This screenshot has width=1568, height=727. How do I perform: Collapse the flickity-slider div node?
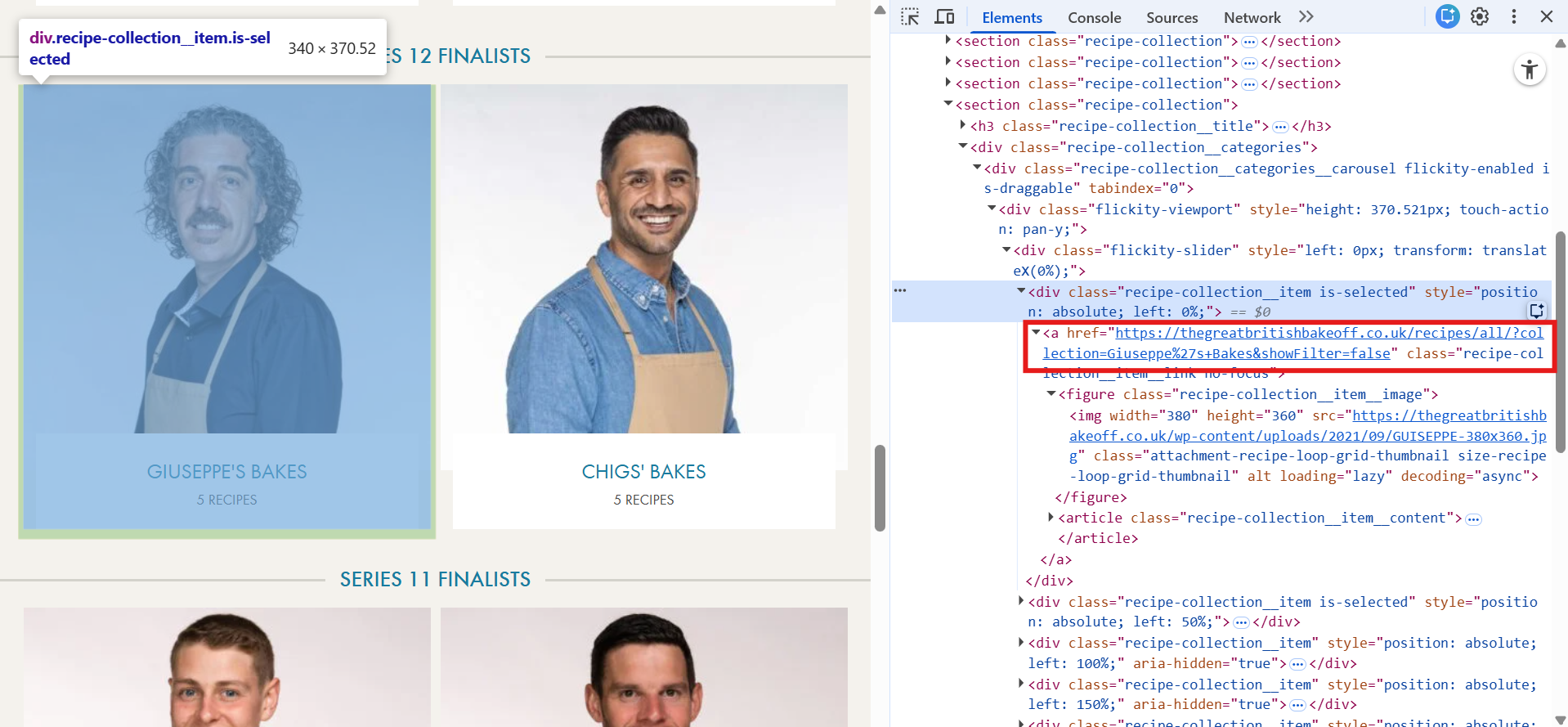click(x=1006, y=249)
